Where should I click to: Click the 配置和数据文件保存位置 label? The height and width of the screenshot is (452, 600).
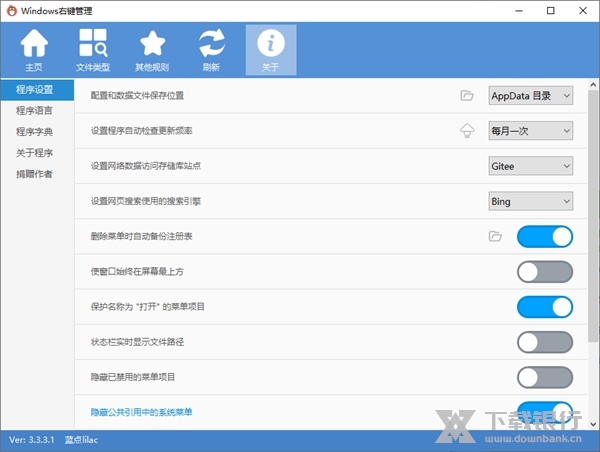pyautogui.click(x=137, y=95)
